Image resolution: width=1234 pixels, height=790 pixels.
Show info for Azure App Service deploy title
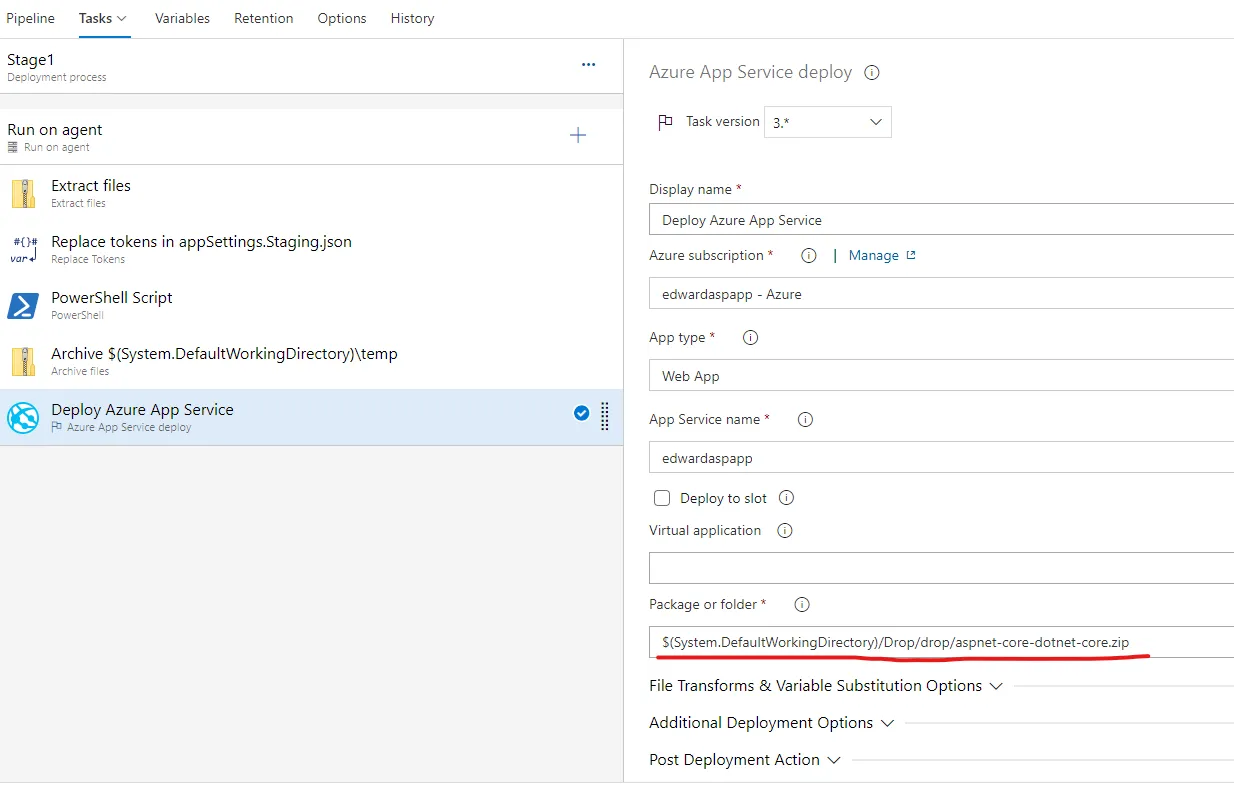(871, 72)
